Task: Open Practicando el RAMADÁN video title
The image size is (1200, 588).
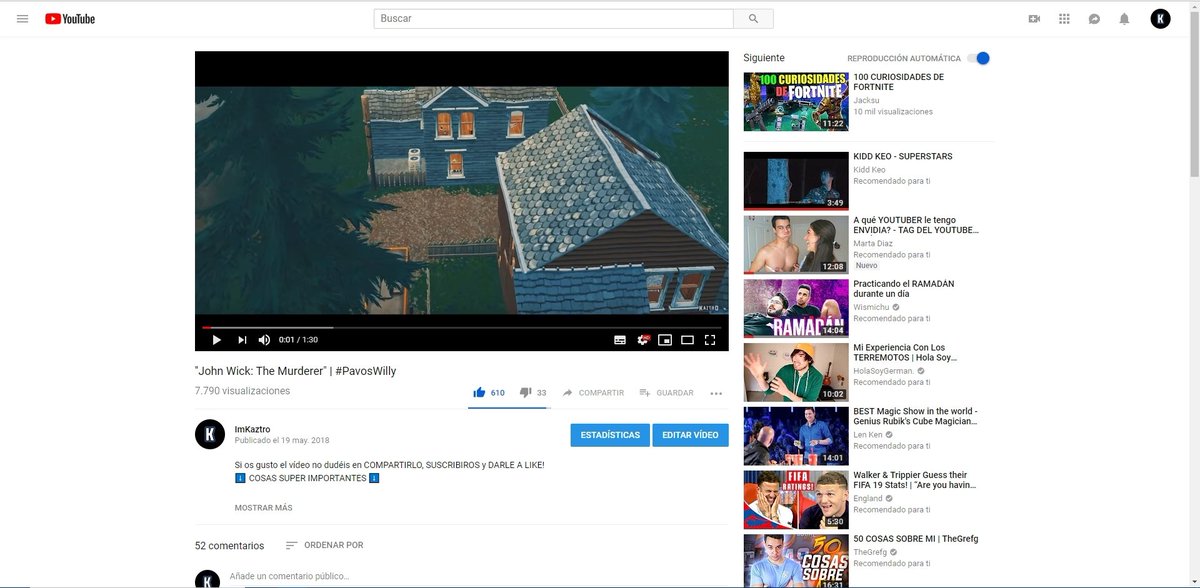Action: coord(904,289)
